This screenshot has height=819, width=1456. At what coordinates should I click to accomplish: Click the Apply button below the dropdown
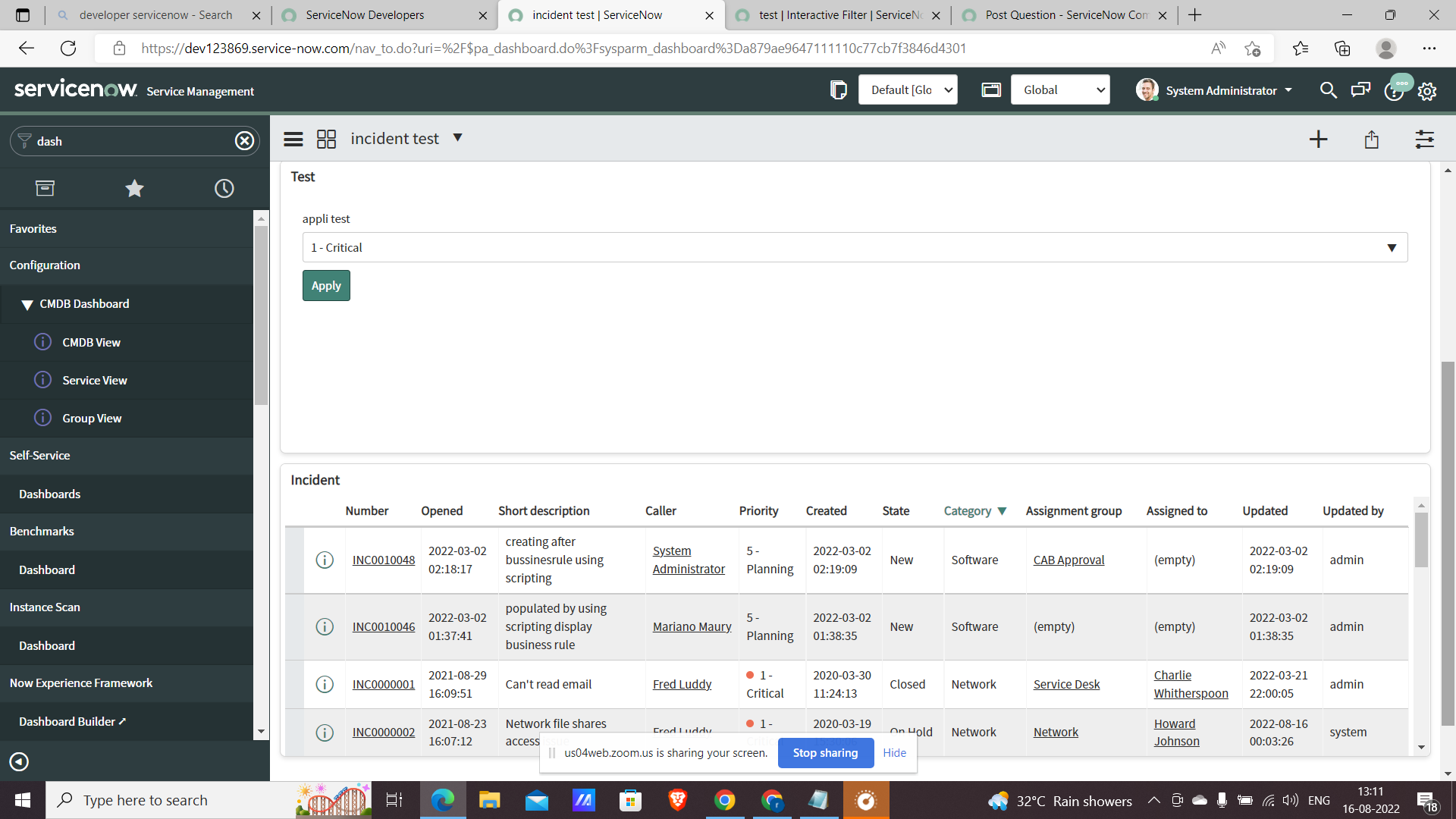[x=326, y=285]
